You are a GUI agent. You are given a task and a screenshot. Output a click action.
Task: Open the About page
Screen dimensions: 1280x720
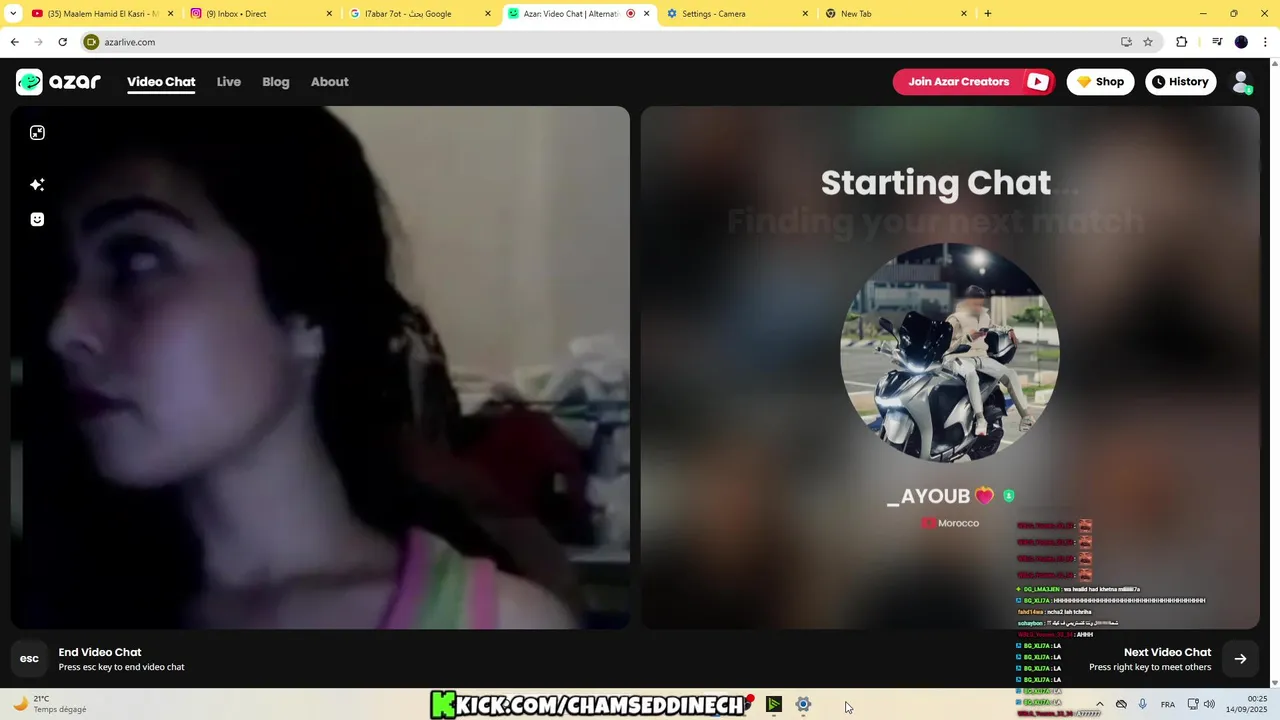[x=329, y=82]
